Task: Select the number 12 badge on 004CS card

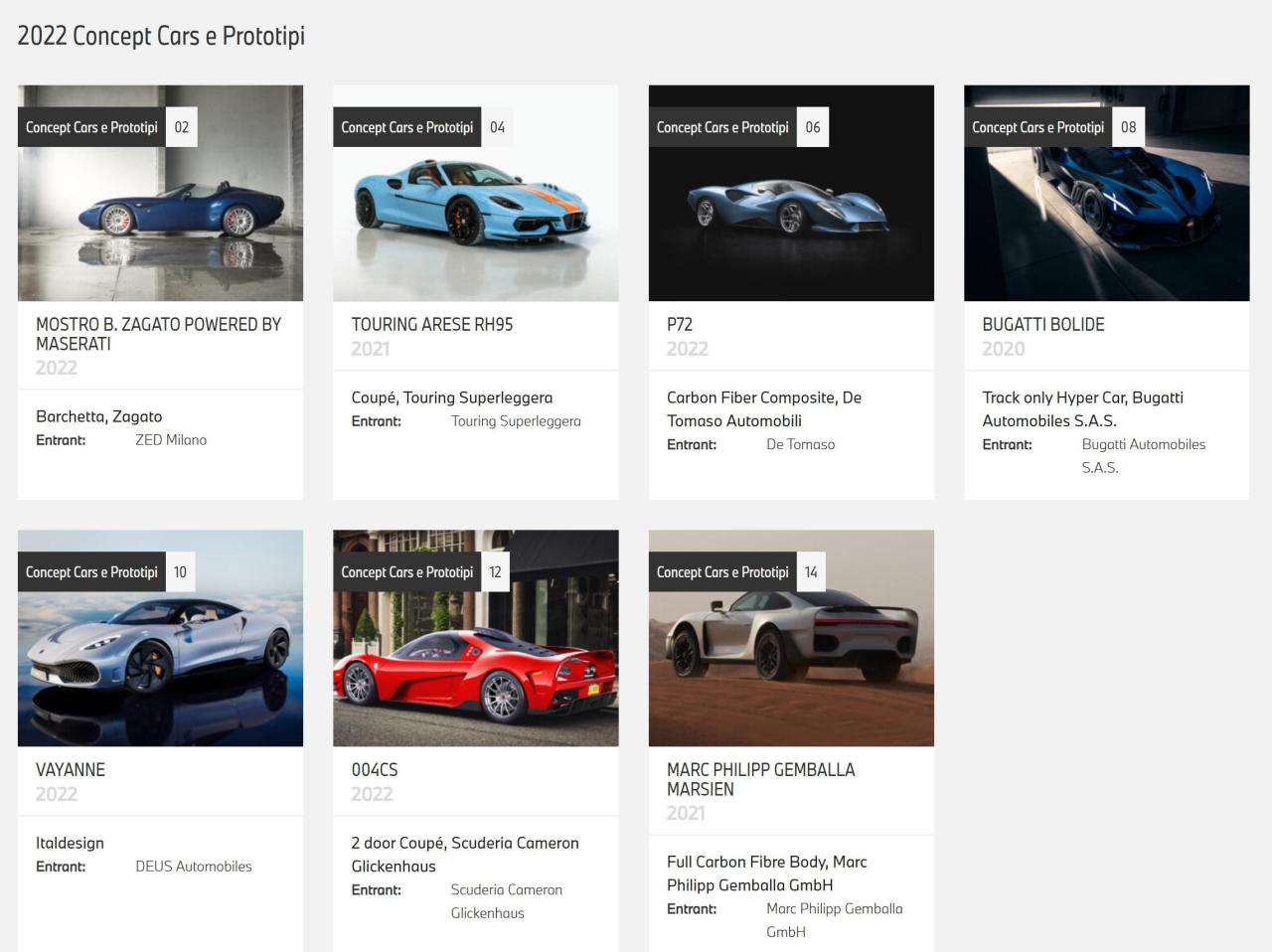Action: [x=495, y=572]
